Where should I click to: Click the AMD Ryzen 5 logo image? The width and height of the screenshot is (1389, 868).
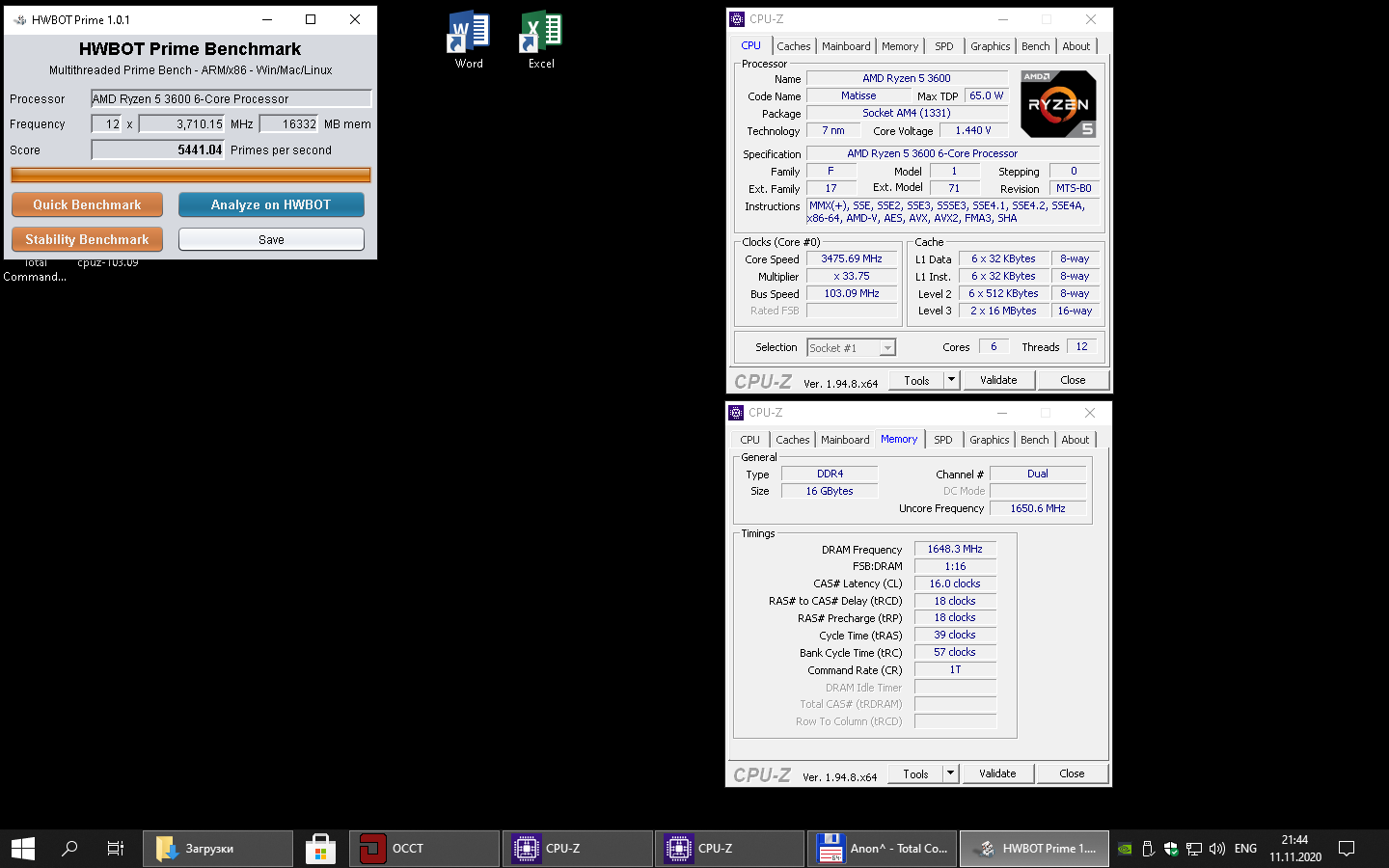pyautogui.click(x=1058, y=104)
